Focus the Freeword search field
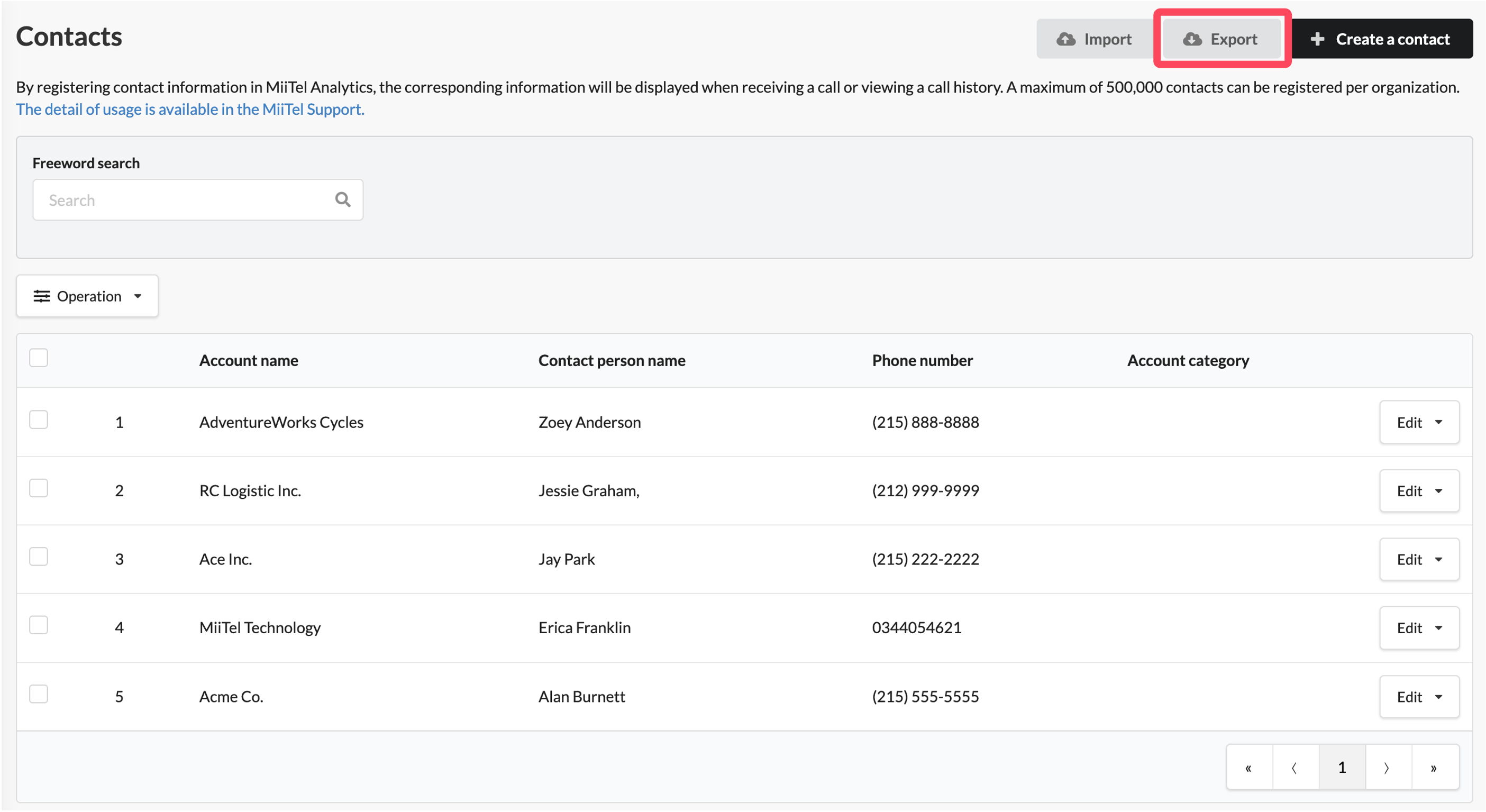This screenshot has width=1486, height=812. [197, 199]
